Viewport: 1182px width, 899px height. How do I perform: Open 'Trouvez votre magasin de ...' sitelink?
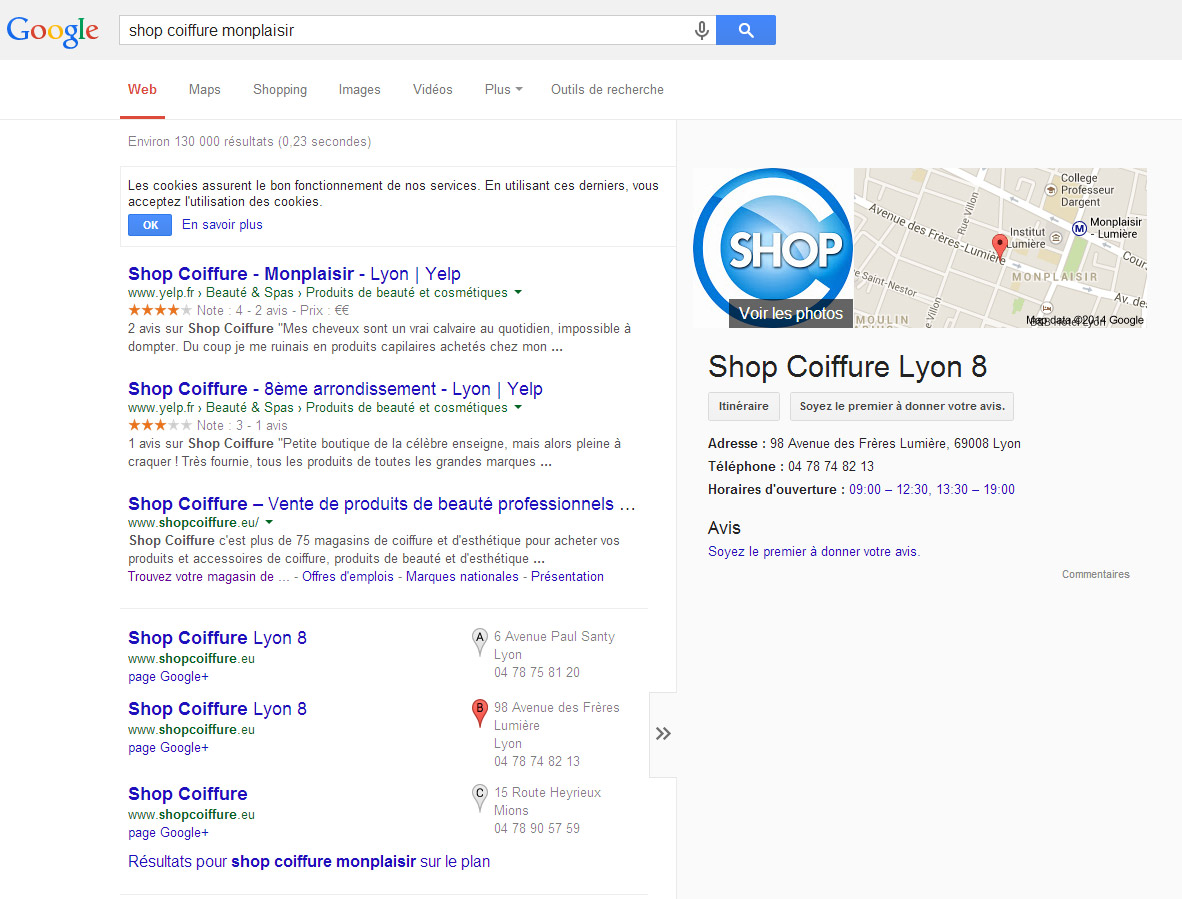(x=209, y=576)
